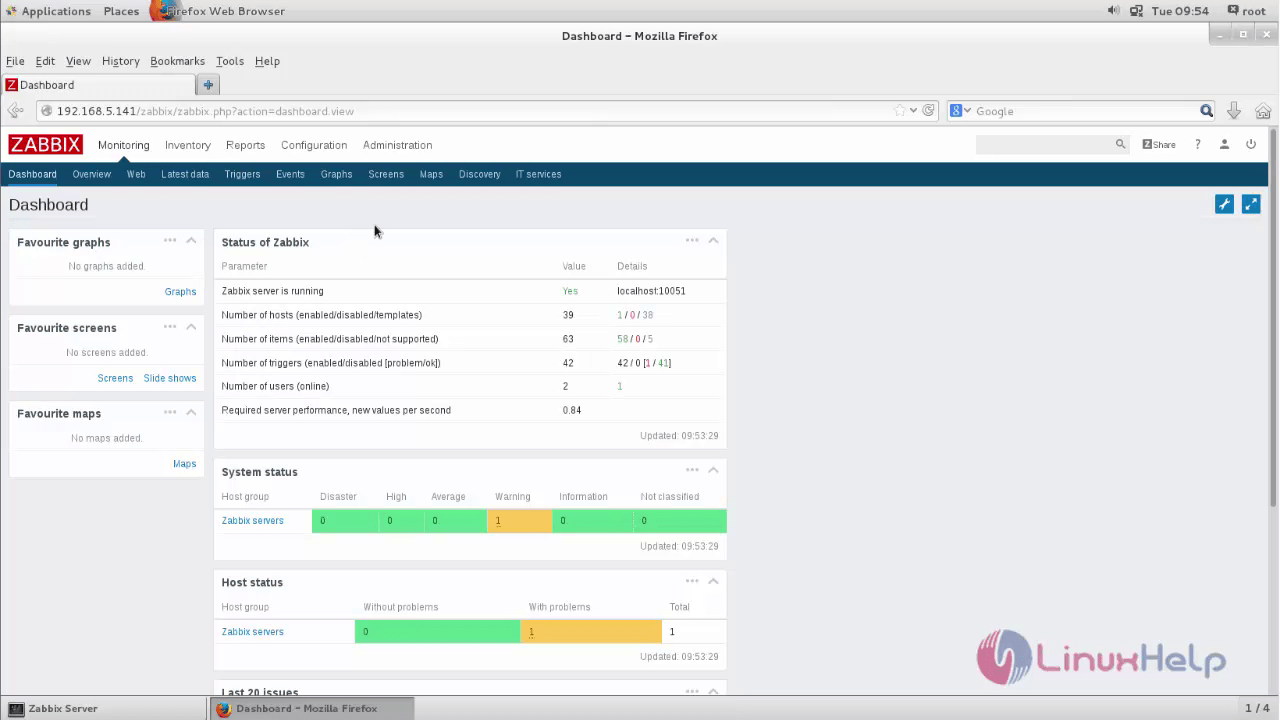Open the Zabbix Share link

tap(1159, 145)
